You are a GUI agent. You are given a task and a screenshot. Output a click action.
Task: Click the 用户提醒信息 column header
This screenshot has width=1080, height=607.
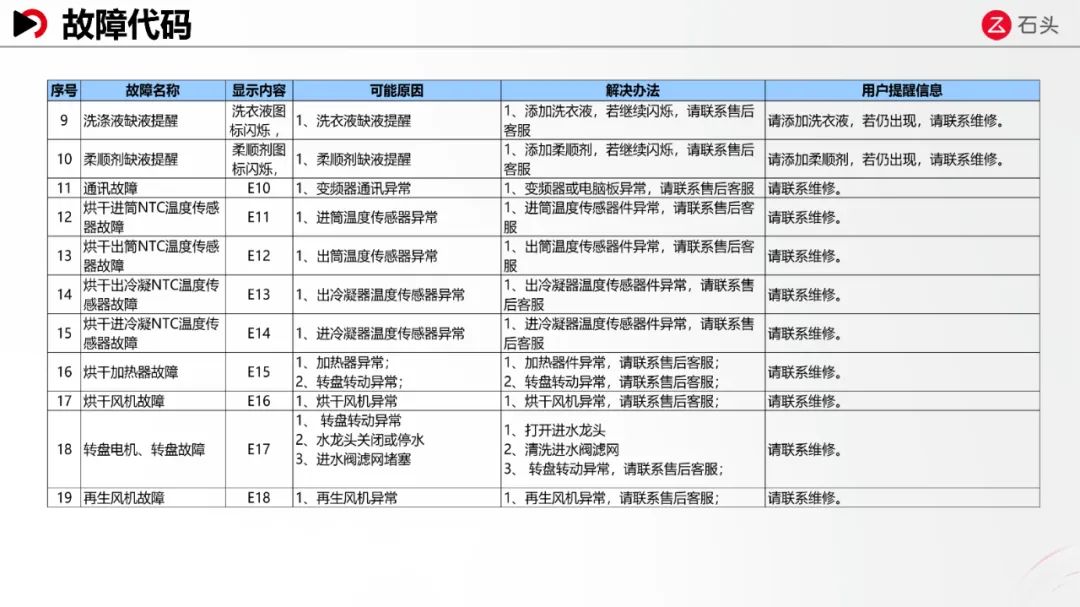[x=902, y=90]
